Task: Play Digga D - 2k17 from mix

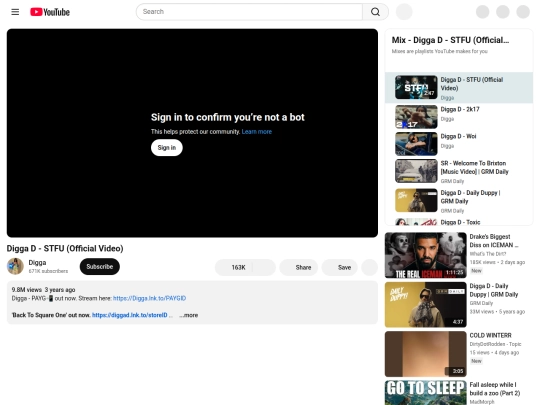Action: (x=459, y=117)
